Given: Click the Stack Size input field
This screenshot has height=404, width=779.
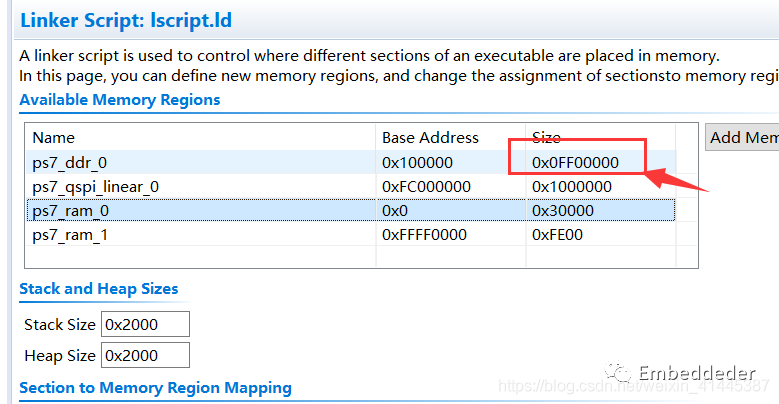Looking at the screenshot, I should point(145,324).
